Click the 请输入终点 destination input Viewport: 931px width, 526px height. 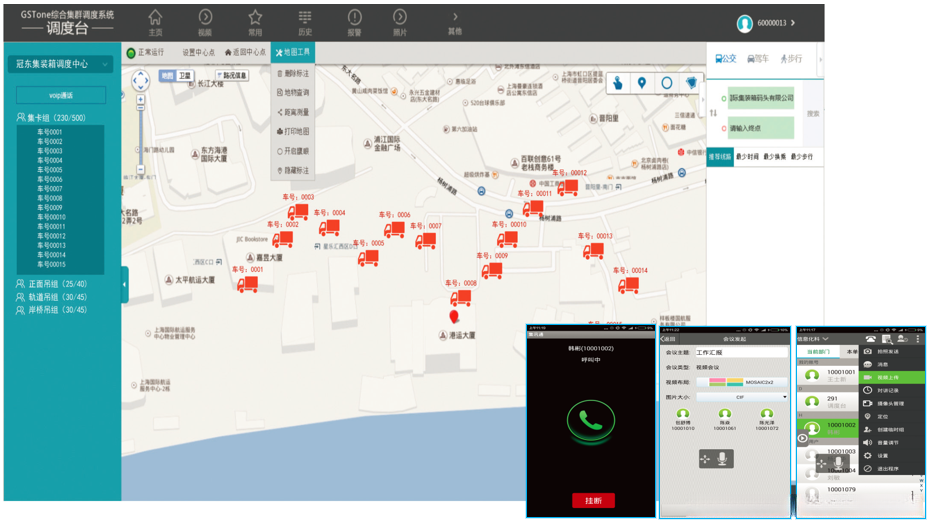761,128
